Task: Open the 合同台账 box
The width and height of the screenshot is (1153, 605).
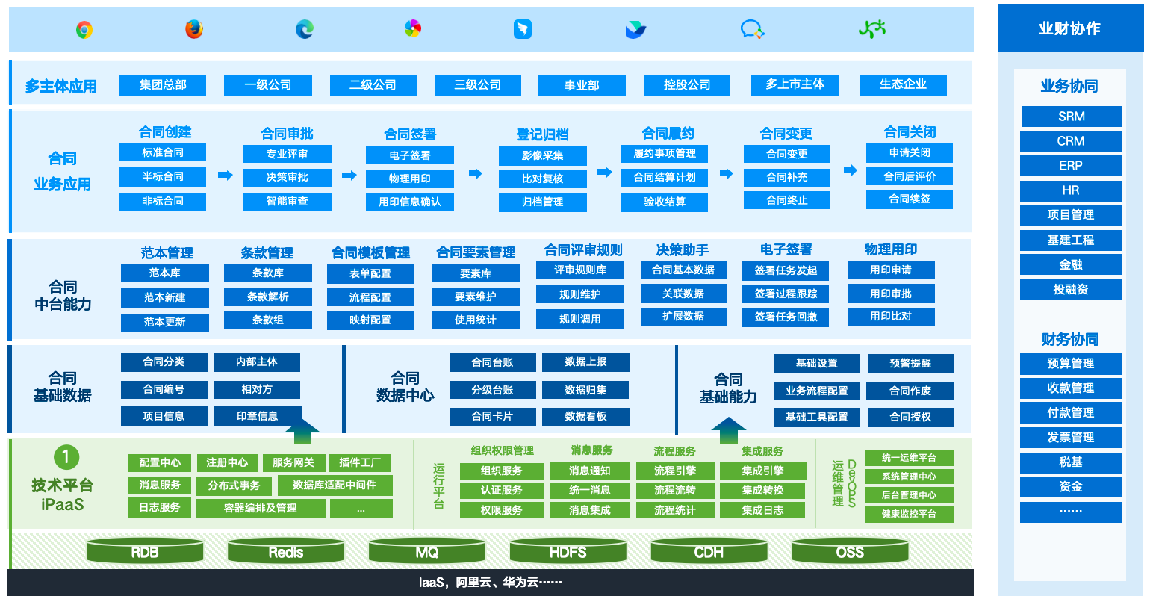Action: coord(493,362)
